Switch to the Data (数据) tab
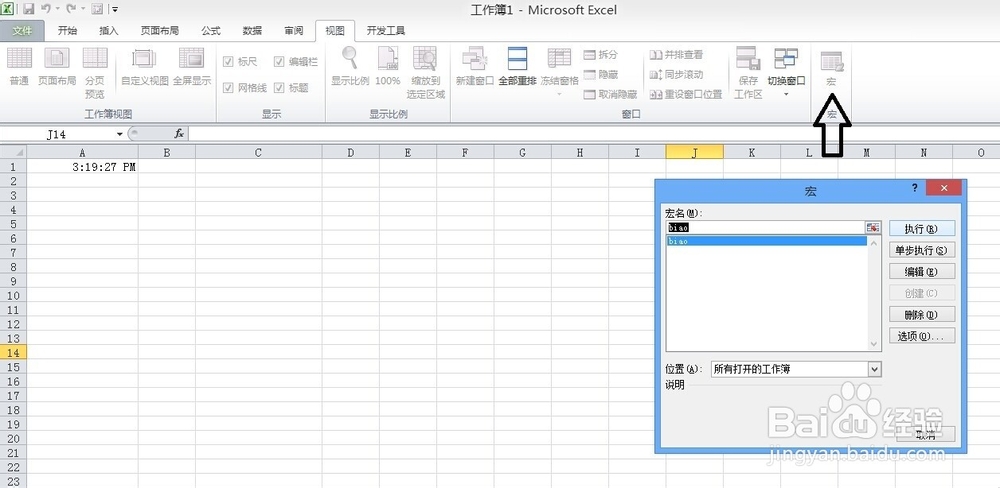Screen dimensions: 1000x488 [252, 31]
